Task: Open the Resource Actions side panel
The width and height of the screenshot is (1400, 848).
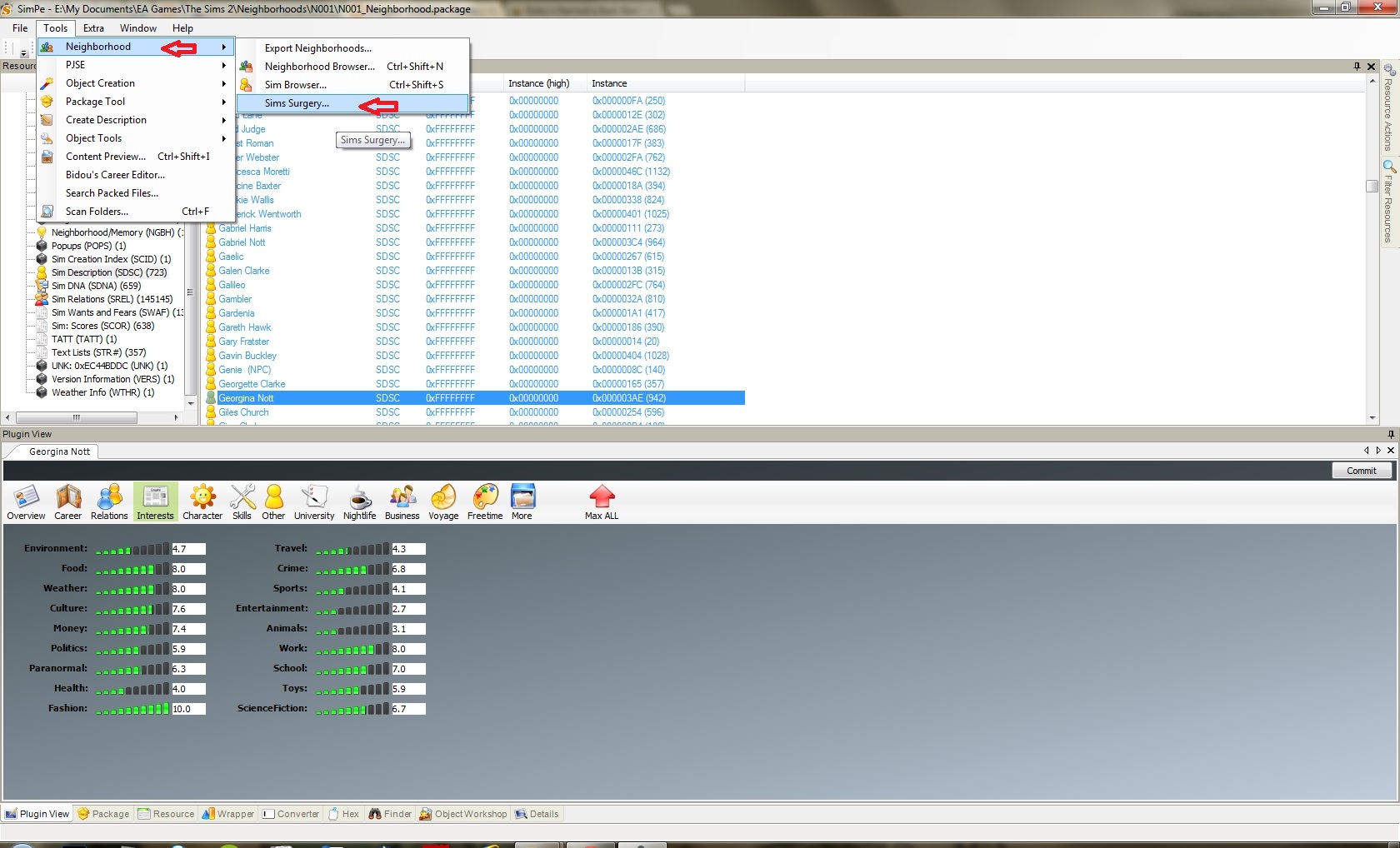Action: (x=1388, y=108)
